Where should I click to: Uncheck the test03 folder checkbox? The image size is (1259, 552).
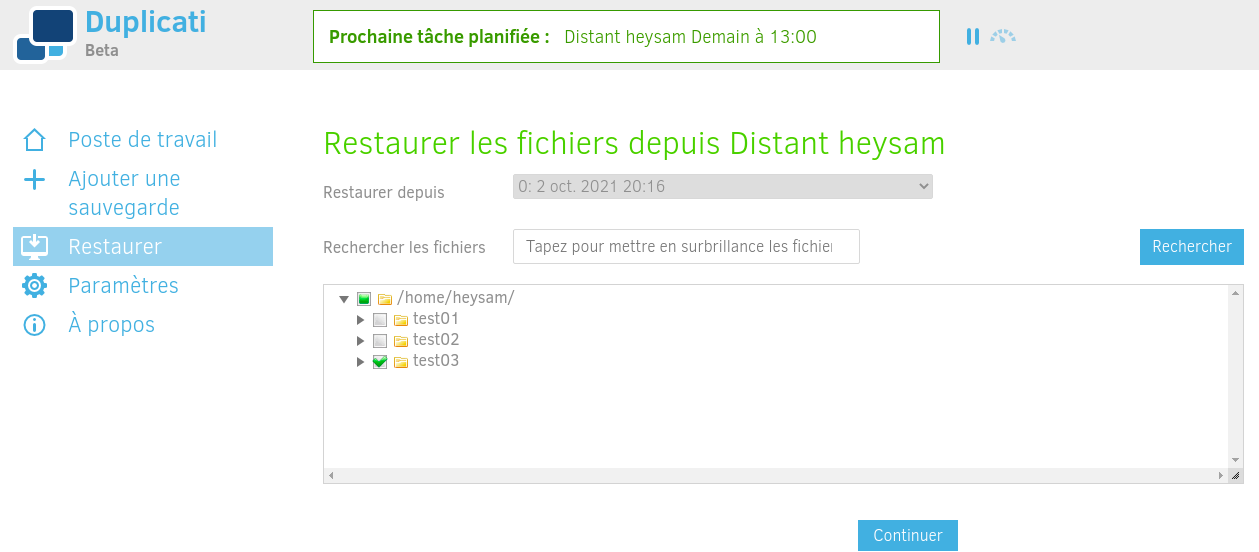[380, 362]
